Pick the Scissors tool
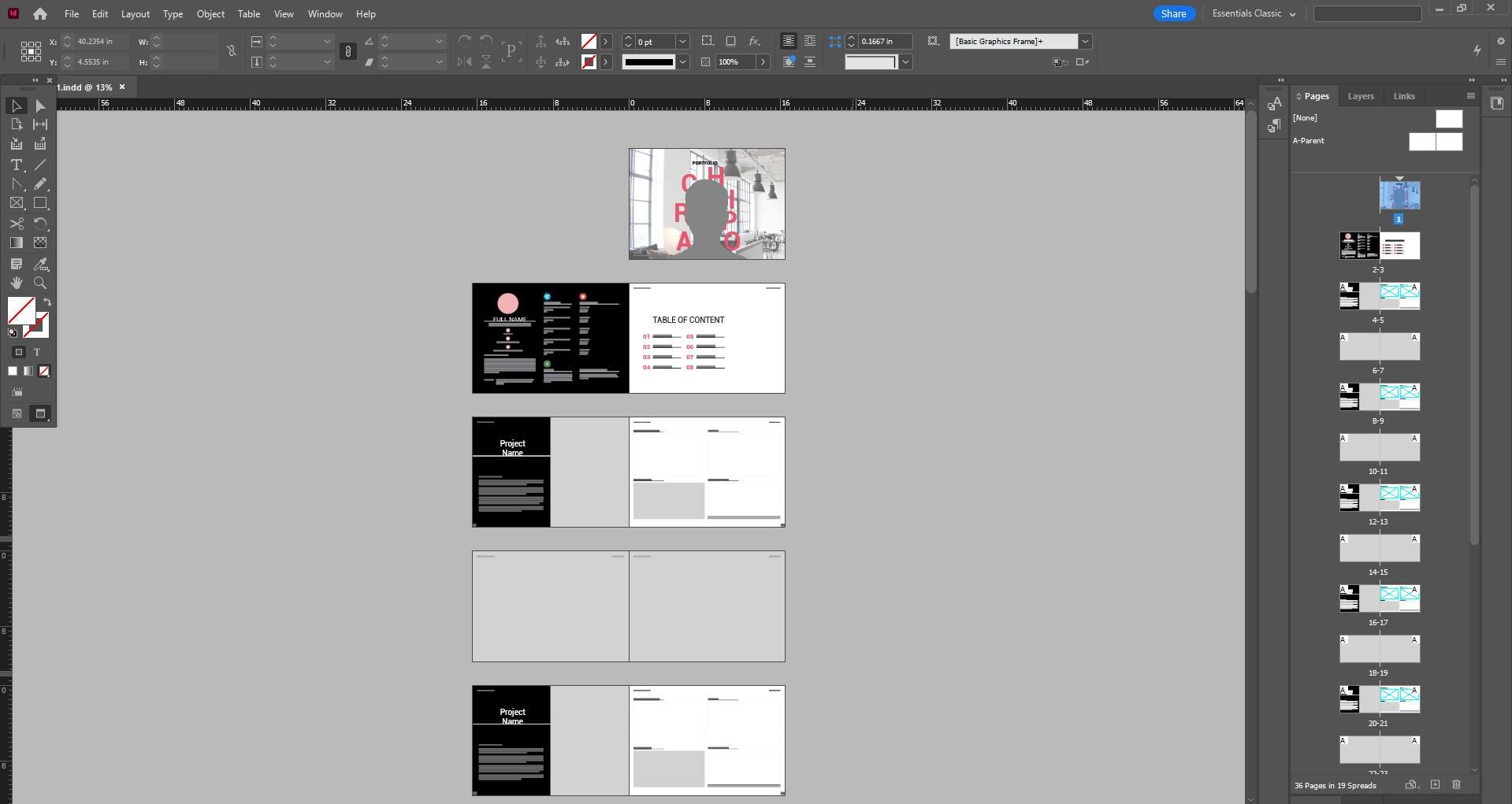This screenshot has height=804, width=1512. [x=16, y=224]
